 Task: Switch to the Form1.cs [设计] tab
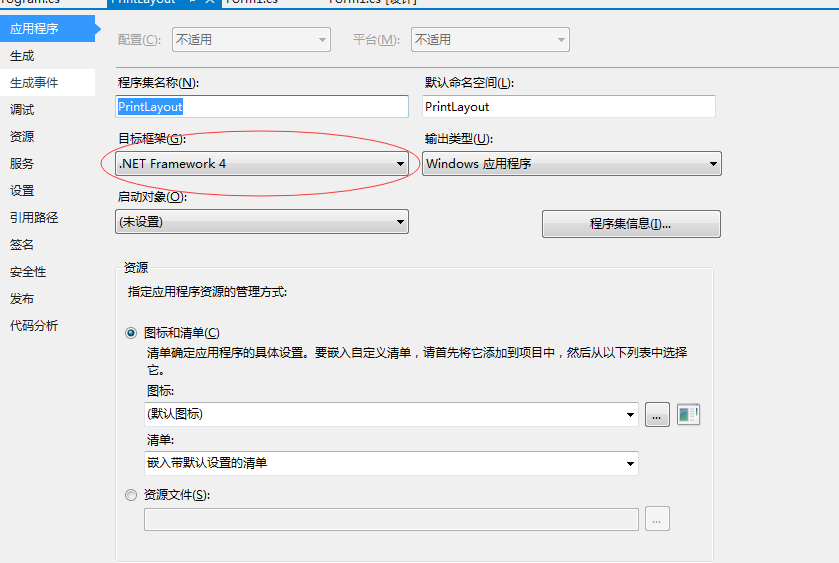[372, 2]
